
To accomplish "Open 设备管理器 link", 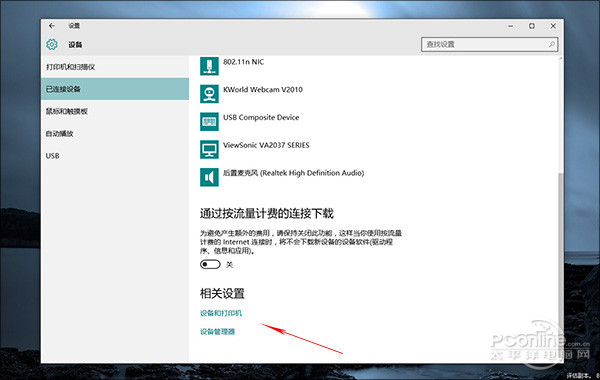I will [x=217, y=331].
